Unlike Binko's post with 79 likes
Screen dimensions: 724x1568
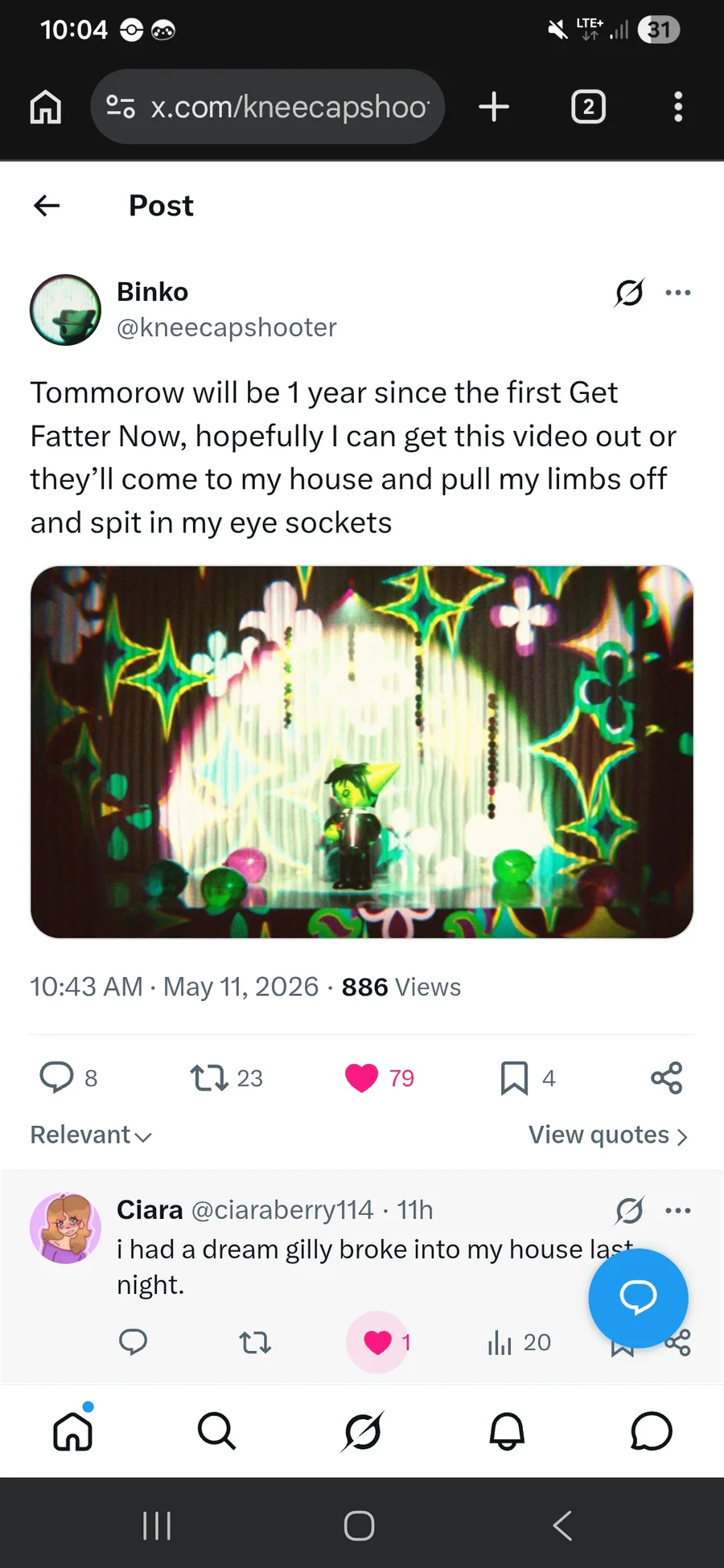(362, 1077)
